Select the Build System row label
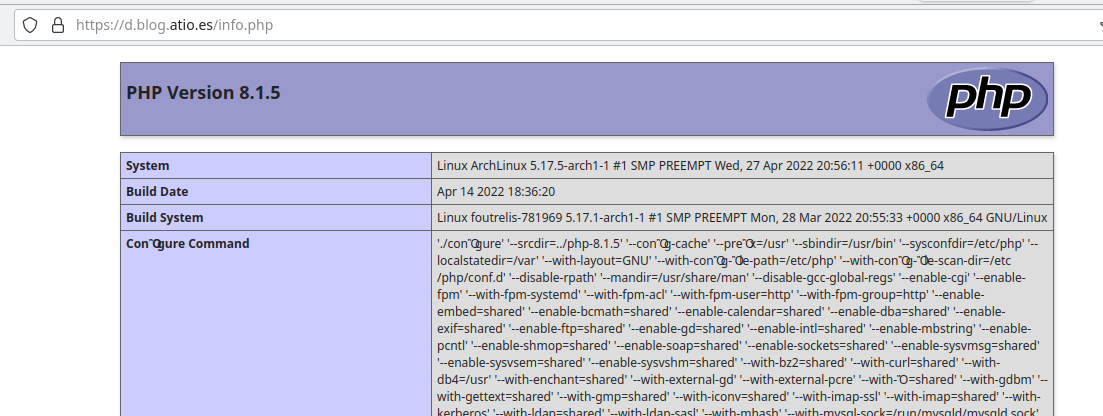Viewport: 1103px width, 416px height. pyautogui.click(x=164, y=217)
